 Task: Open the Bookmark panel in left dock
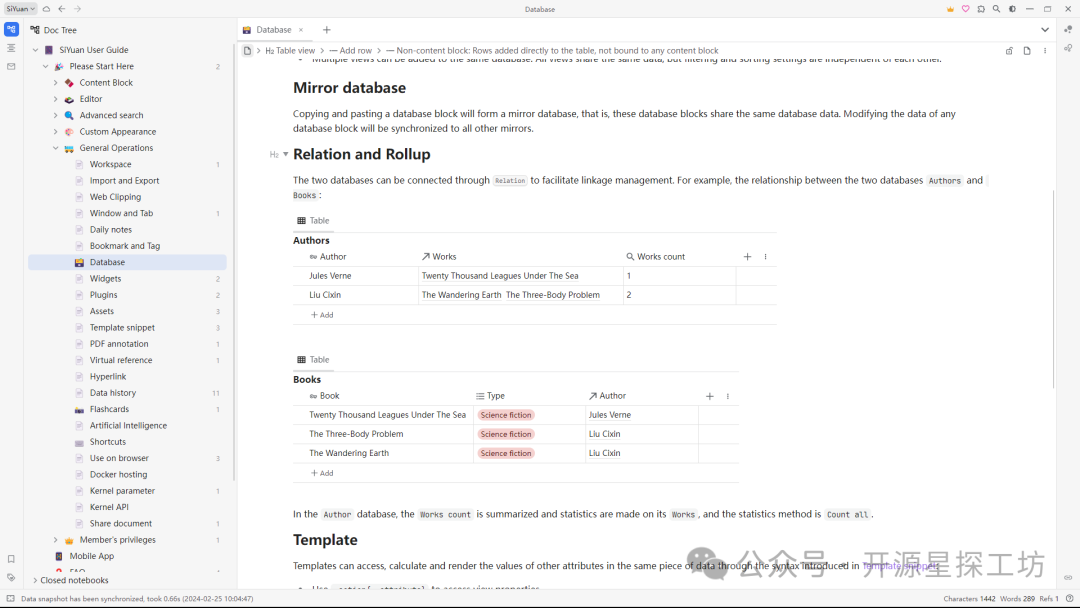click(x=11, y=559)
